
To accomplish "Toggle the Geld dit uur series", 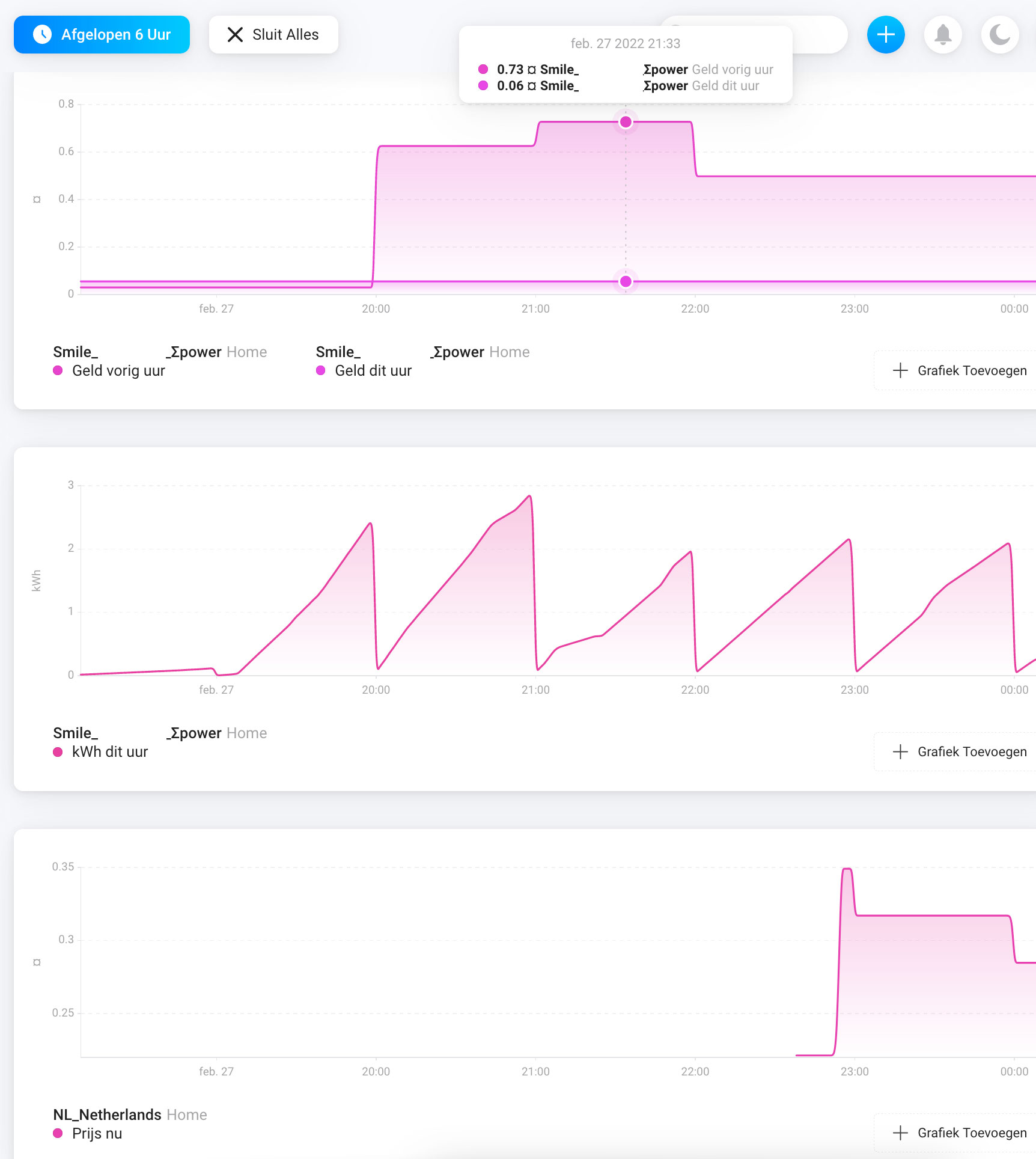I will [364, 370].
